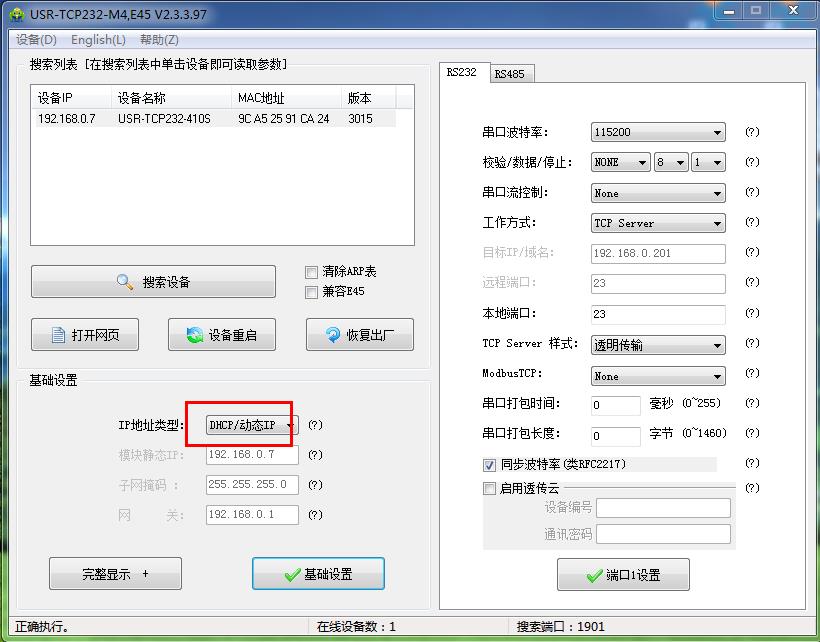Click help (?) beside 串口波特率
820x642 pixels.
tap(752, 132)
